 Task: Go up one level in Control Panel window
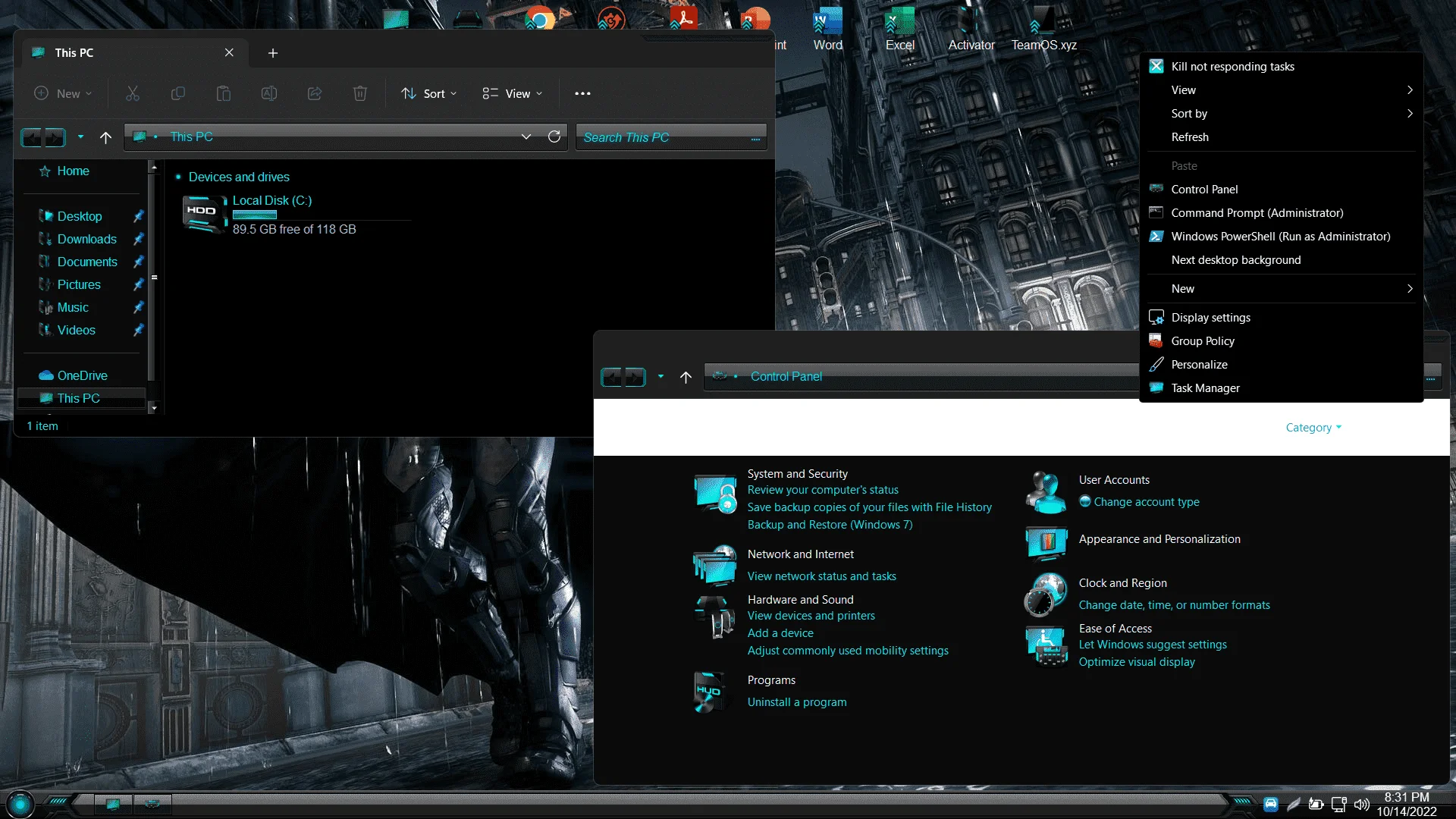pos(686,377)
